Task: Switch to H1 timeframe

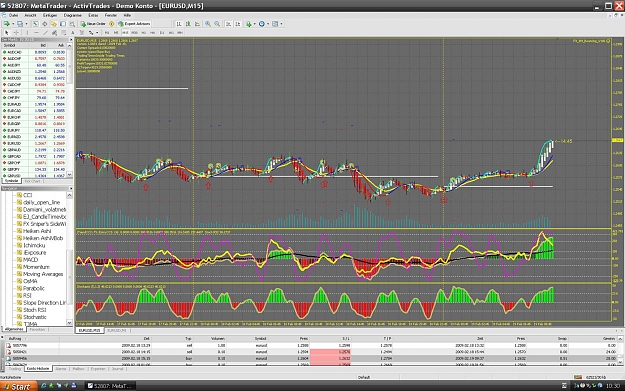Action: point(143,32)
